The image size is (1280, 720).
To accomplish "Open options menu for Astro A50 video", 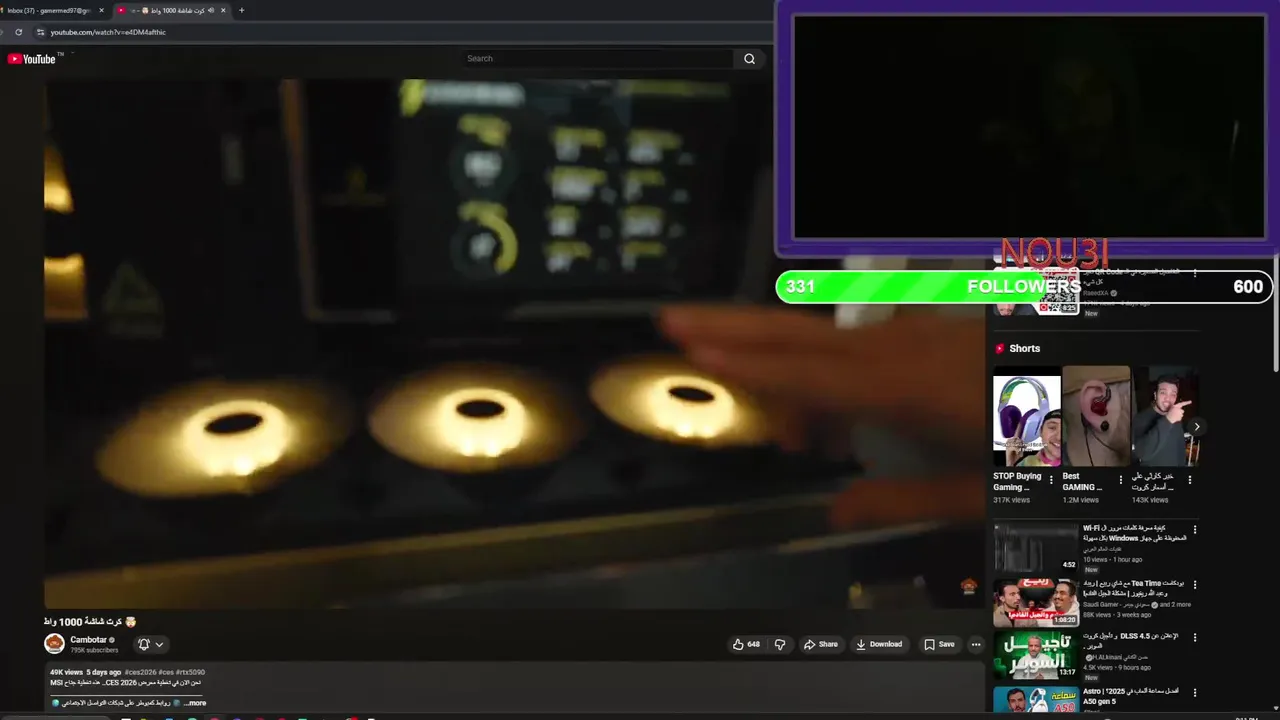I will pos(1194,692).
